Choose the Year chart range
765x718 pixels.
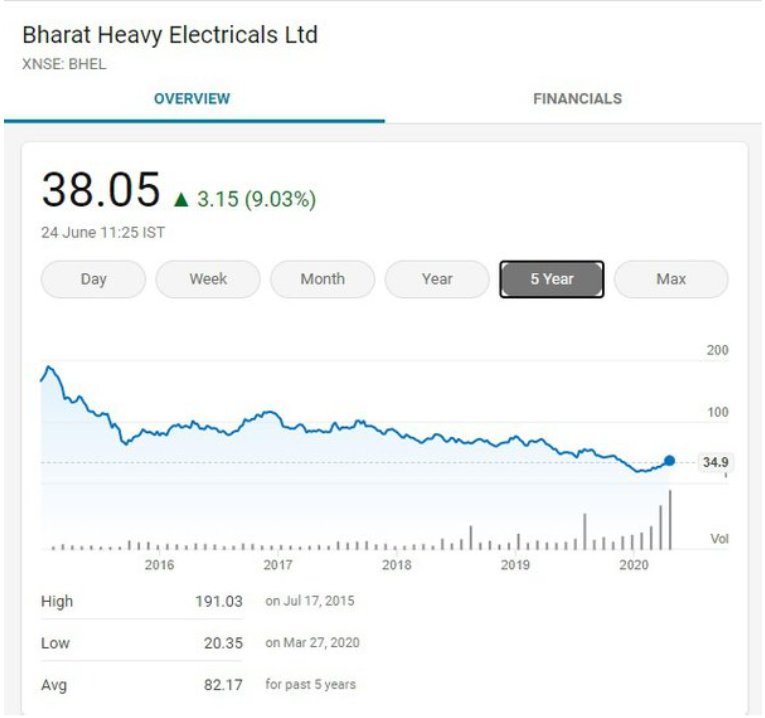tap(437, 279)
